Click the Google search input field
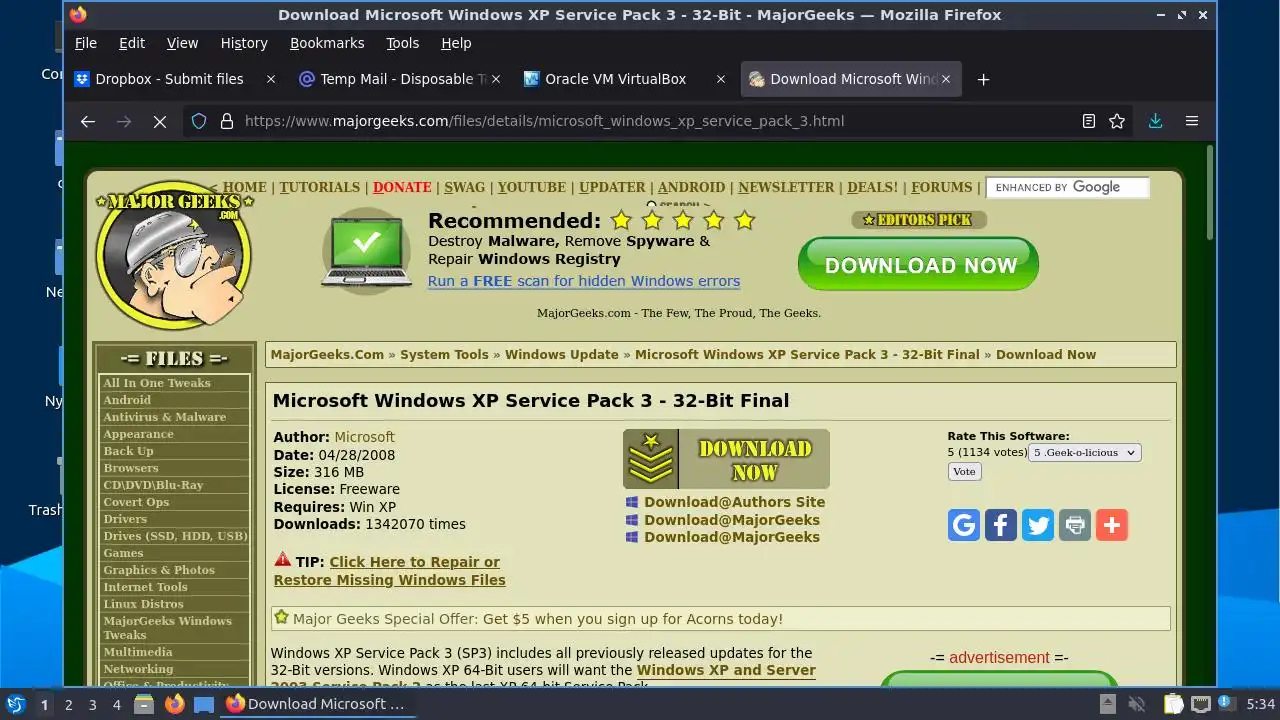1280x720 pixels. [x=1067, y=187]
